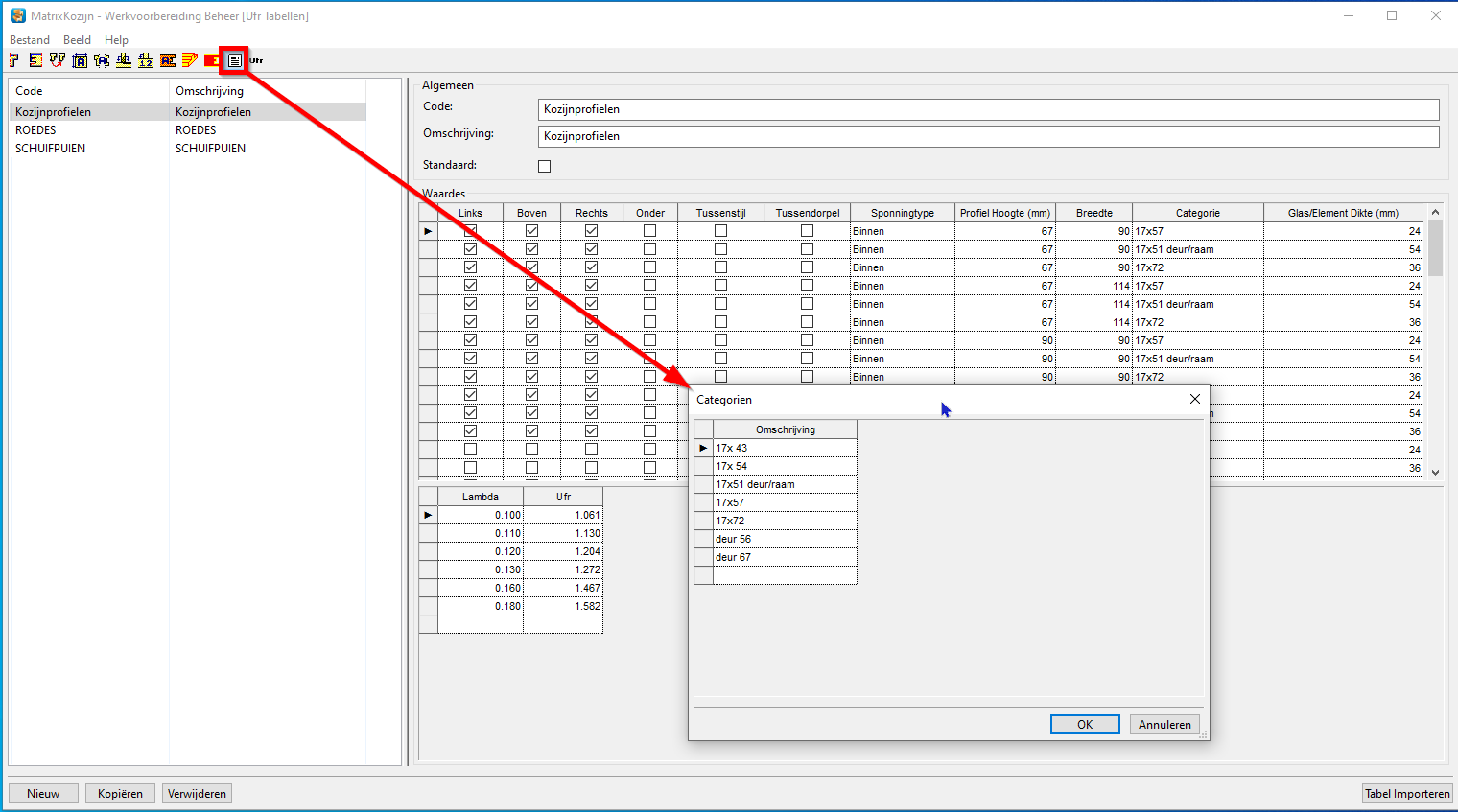Screen dimensions: 1458x812
Task: Click the red 1 toolbar icon
Action: tap(212, 59)
